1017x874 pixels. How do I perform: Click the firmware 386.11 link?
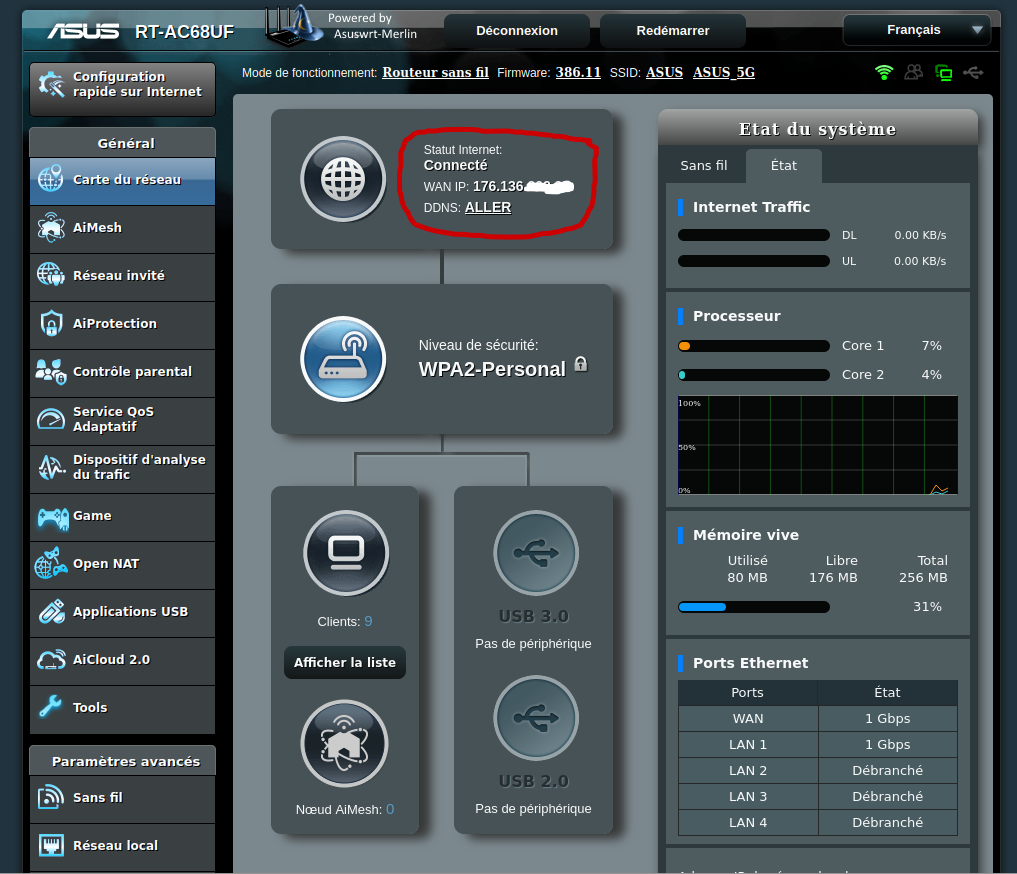tap(578, 72)
